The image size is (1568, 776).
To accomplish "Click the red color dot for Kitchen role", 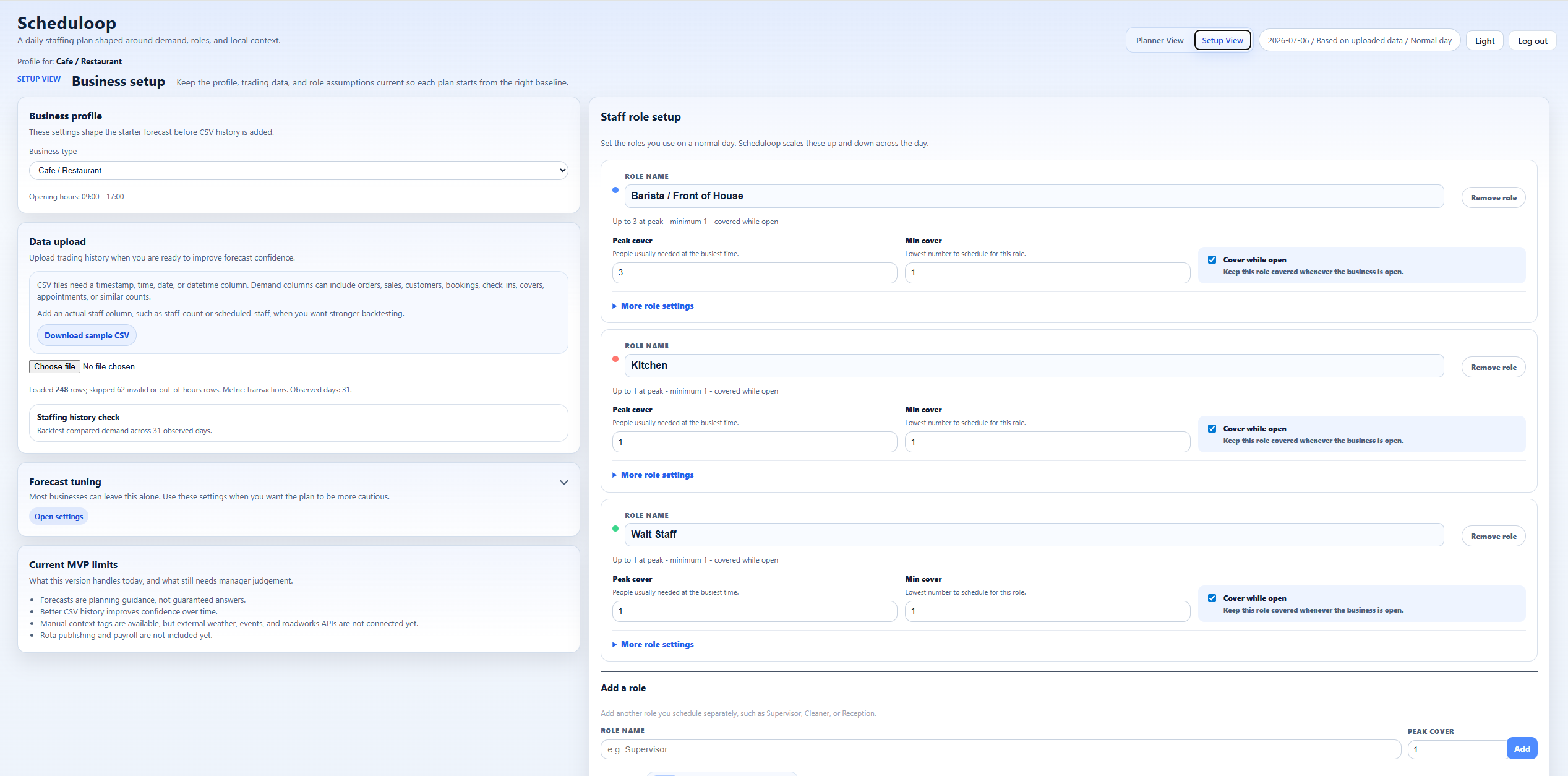I will coord(615,359).
